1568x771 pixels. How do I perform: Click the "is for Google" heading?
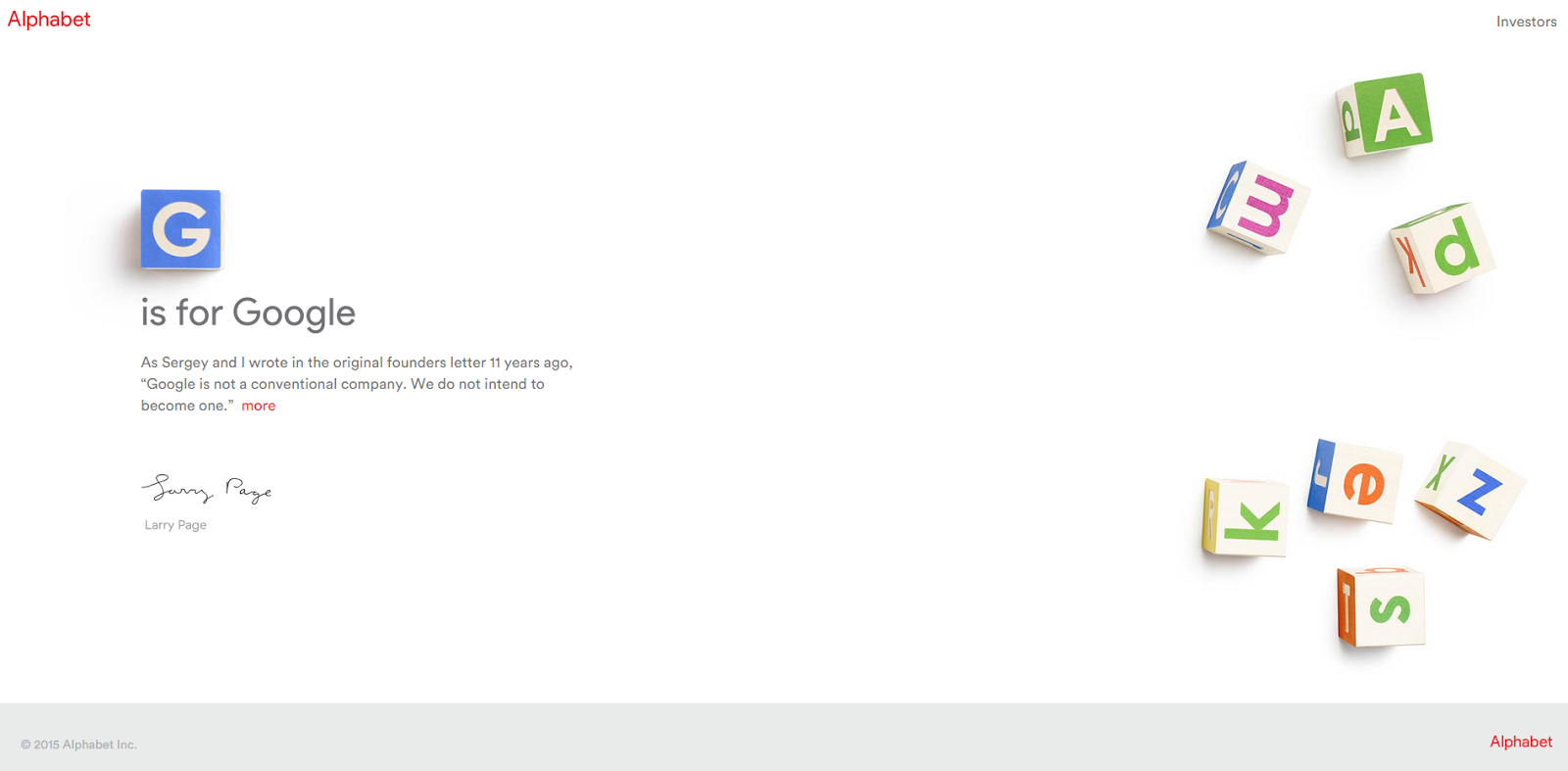click(248, 313)
